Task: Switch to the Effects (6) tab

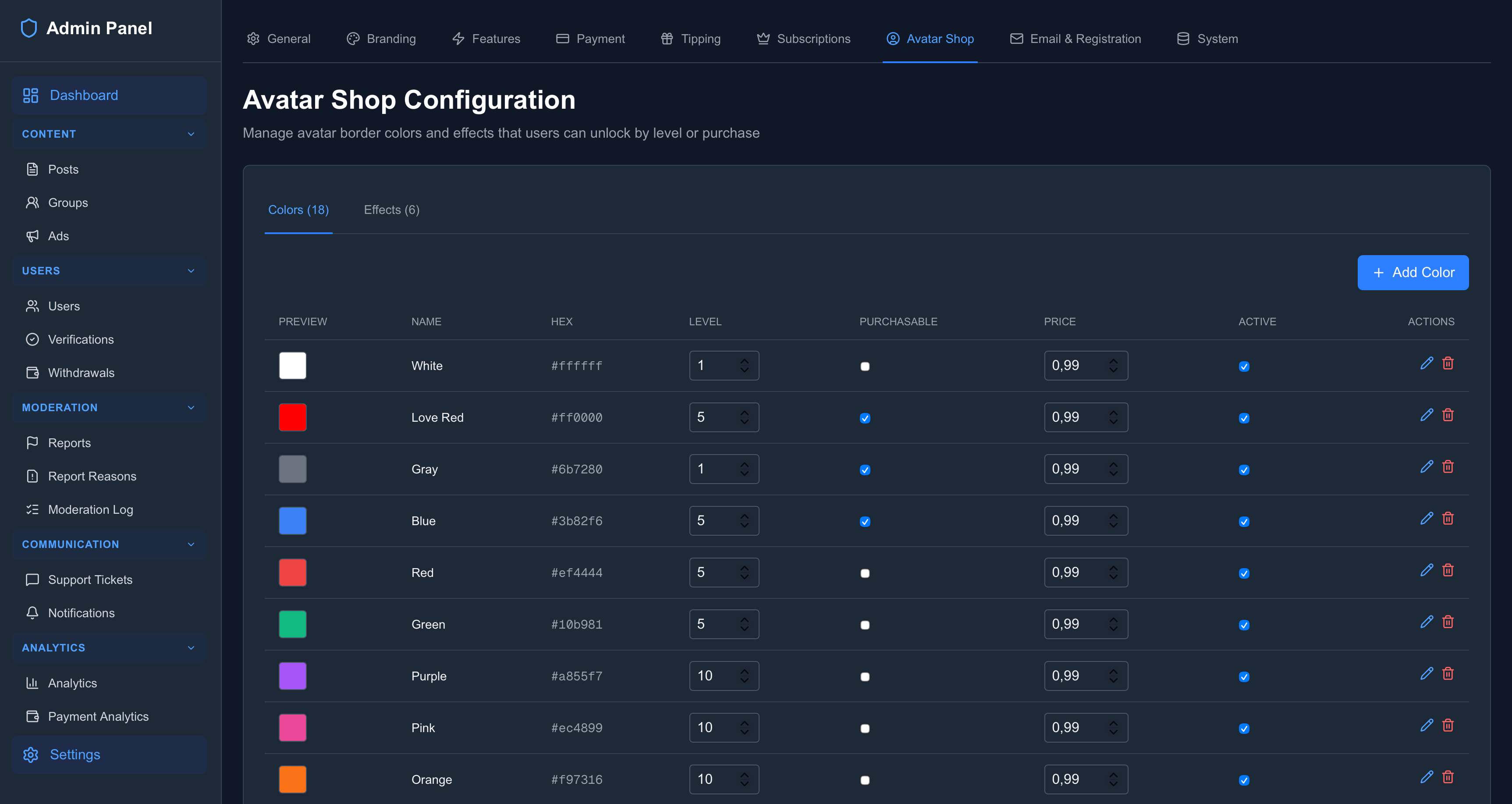Action: pos(391,210)
